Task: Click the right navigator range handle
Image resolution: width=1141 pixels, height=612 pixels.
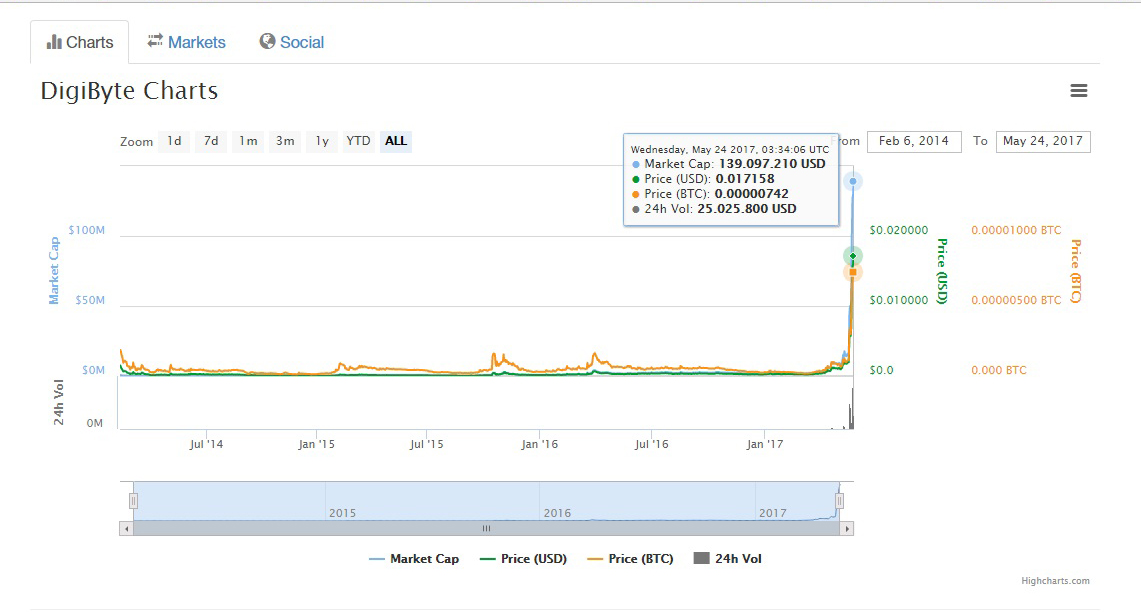Action: (x=839, y=501)
